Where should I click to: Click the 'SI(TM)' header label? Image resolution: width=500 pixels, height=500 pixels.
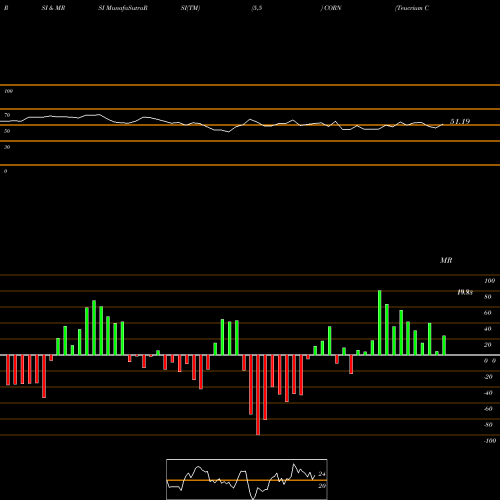point(190,8)
